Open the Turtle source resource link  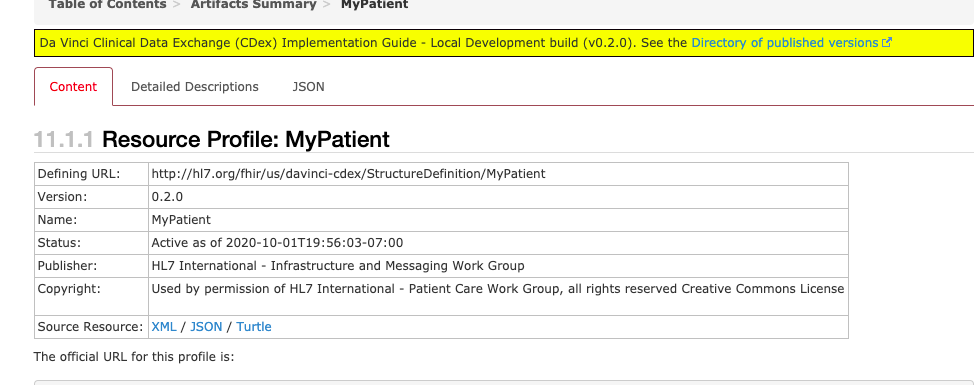coord(254,327)
